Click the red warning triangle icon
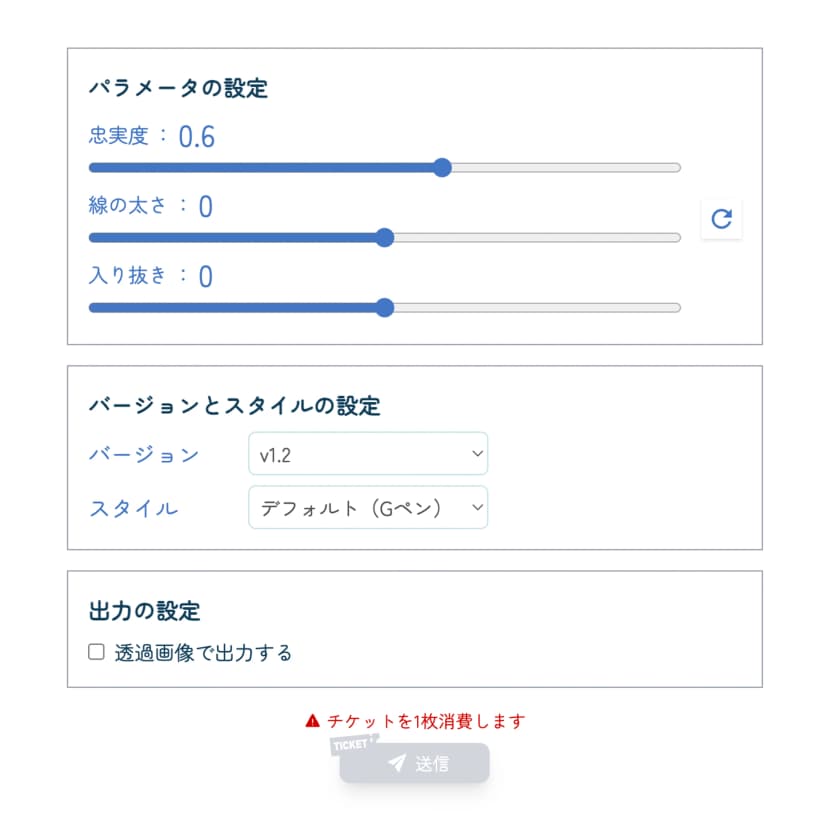This screenshot has height=828, width=828. (x=312, y=720)
